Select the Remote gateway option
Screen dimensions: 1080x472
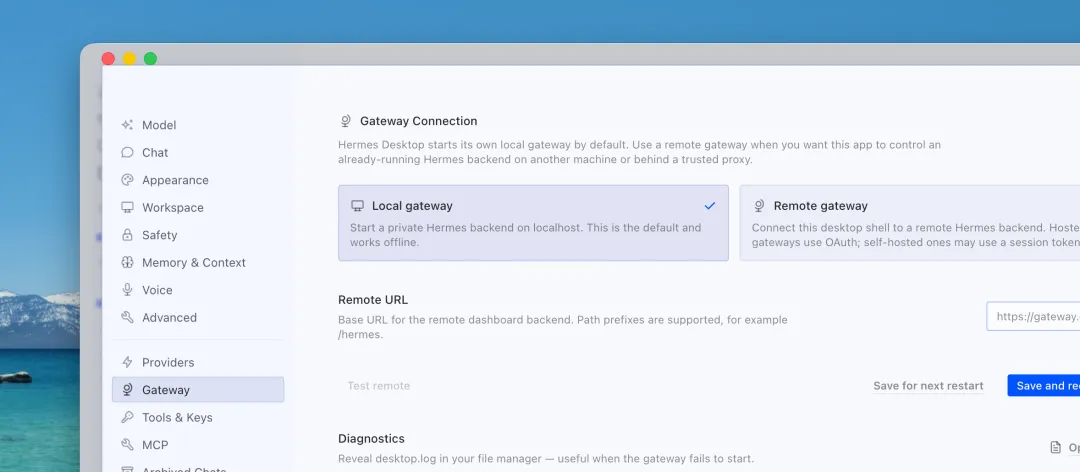(x=910, y=223)
